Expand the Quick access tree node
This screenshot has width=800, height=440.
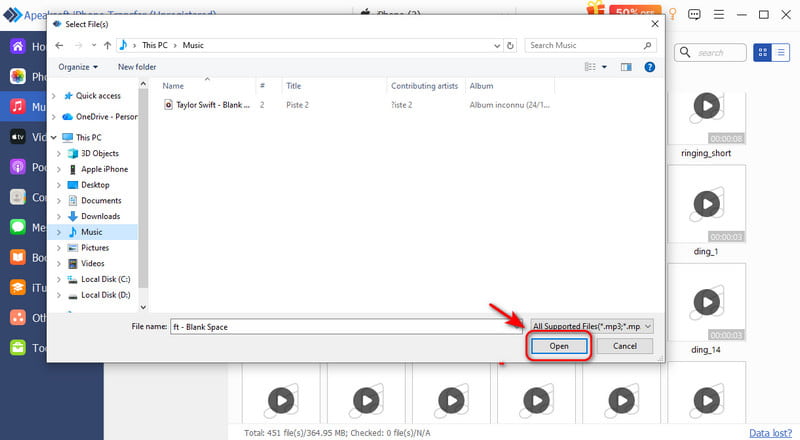(54, 96)
